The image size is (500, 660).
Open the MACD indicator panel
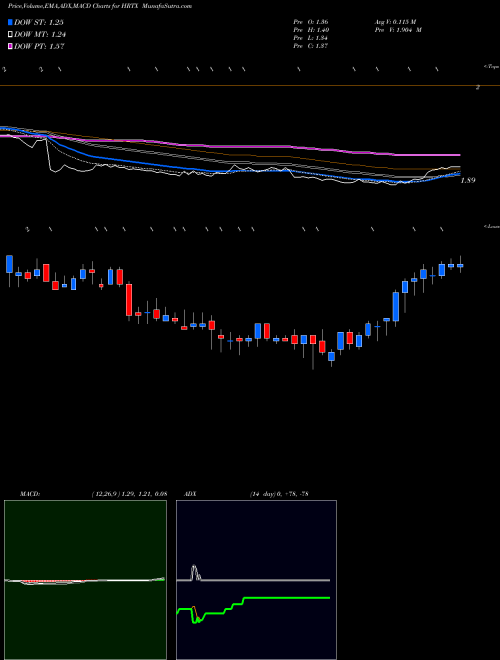pyautogui.click(x=85, y=580)
